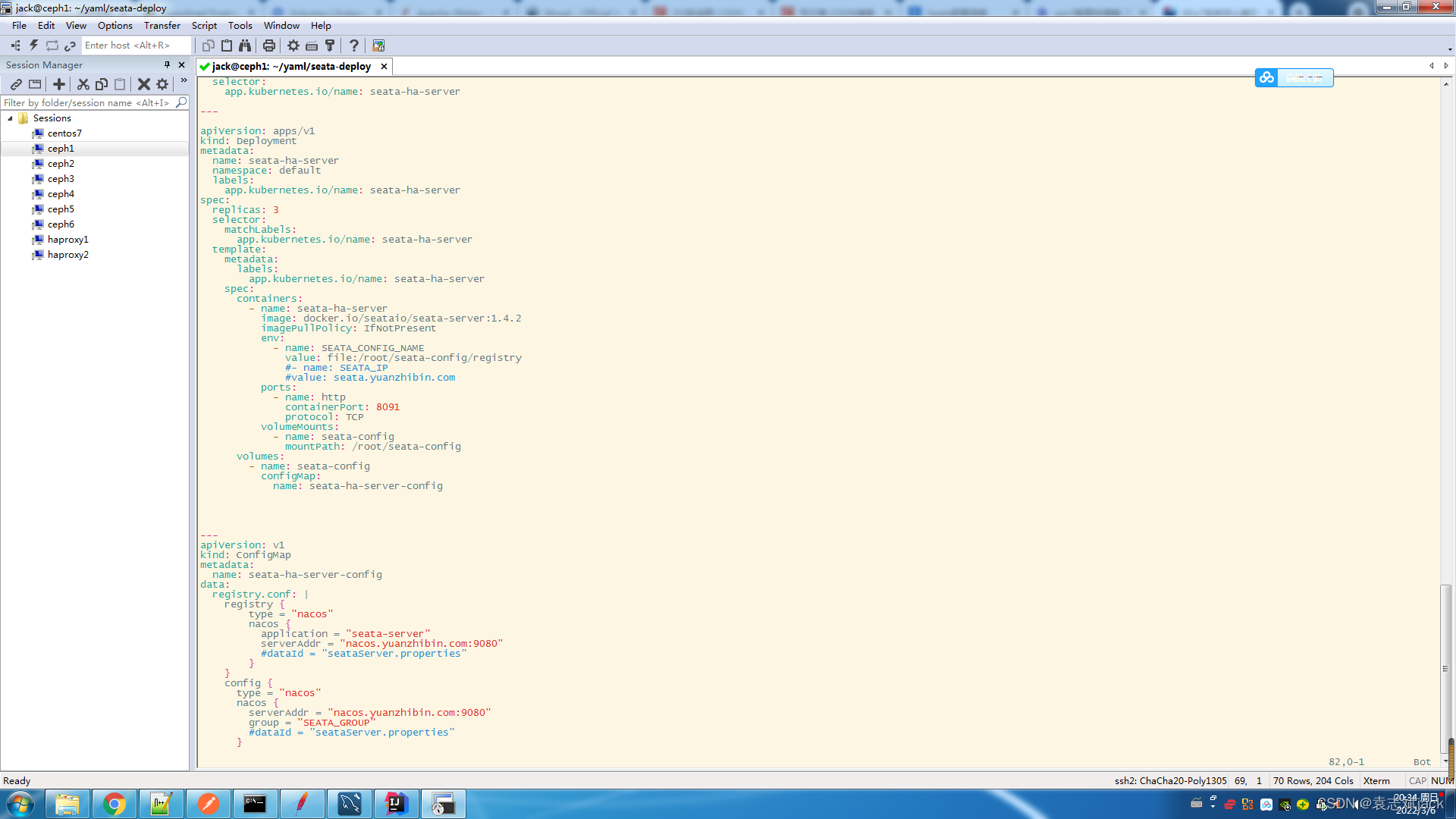Delete session with X icon in Session Manager

[x=144, y=84]
